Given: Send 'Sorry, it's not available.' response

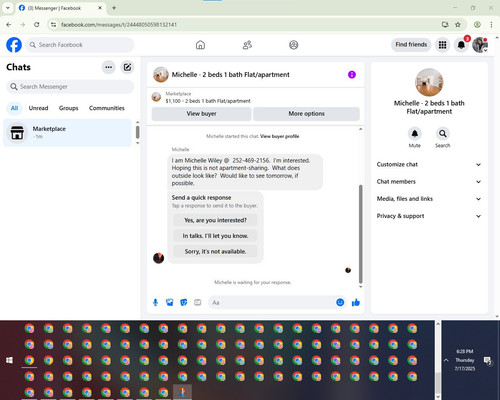Looking at the screenshot, I should [x=215, y=251].
